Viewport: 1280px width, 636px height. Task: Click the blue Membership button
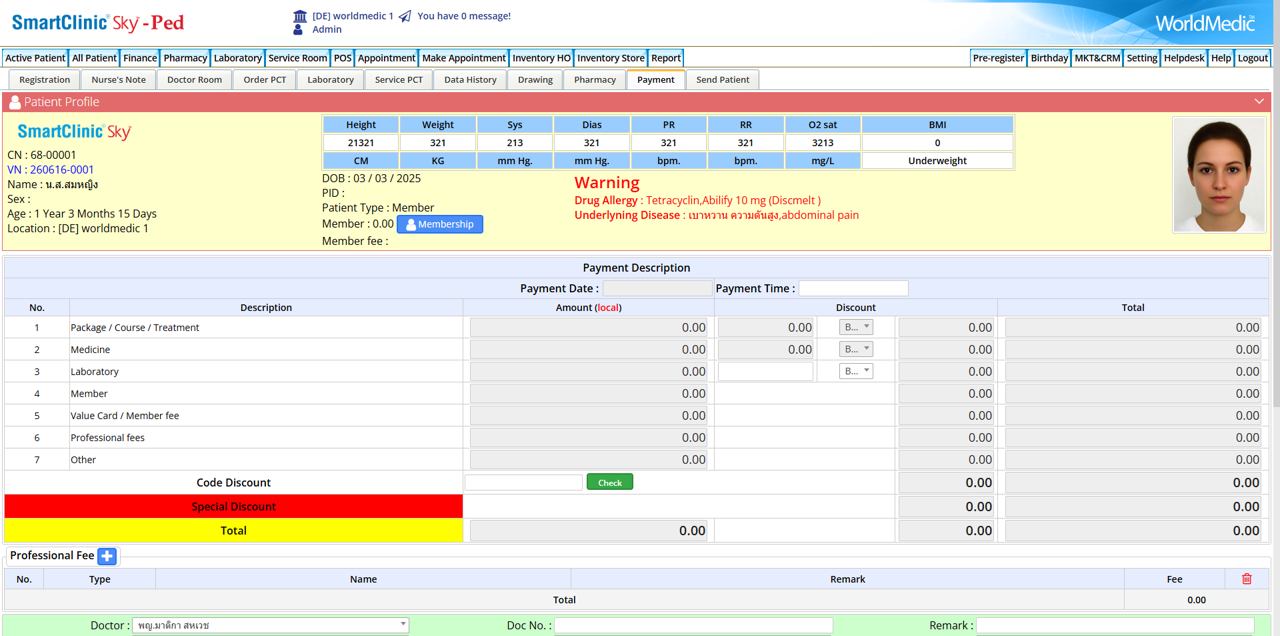pyautogui.click(x=440, y=225)
